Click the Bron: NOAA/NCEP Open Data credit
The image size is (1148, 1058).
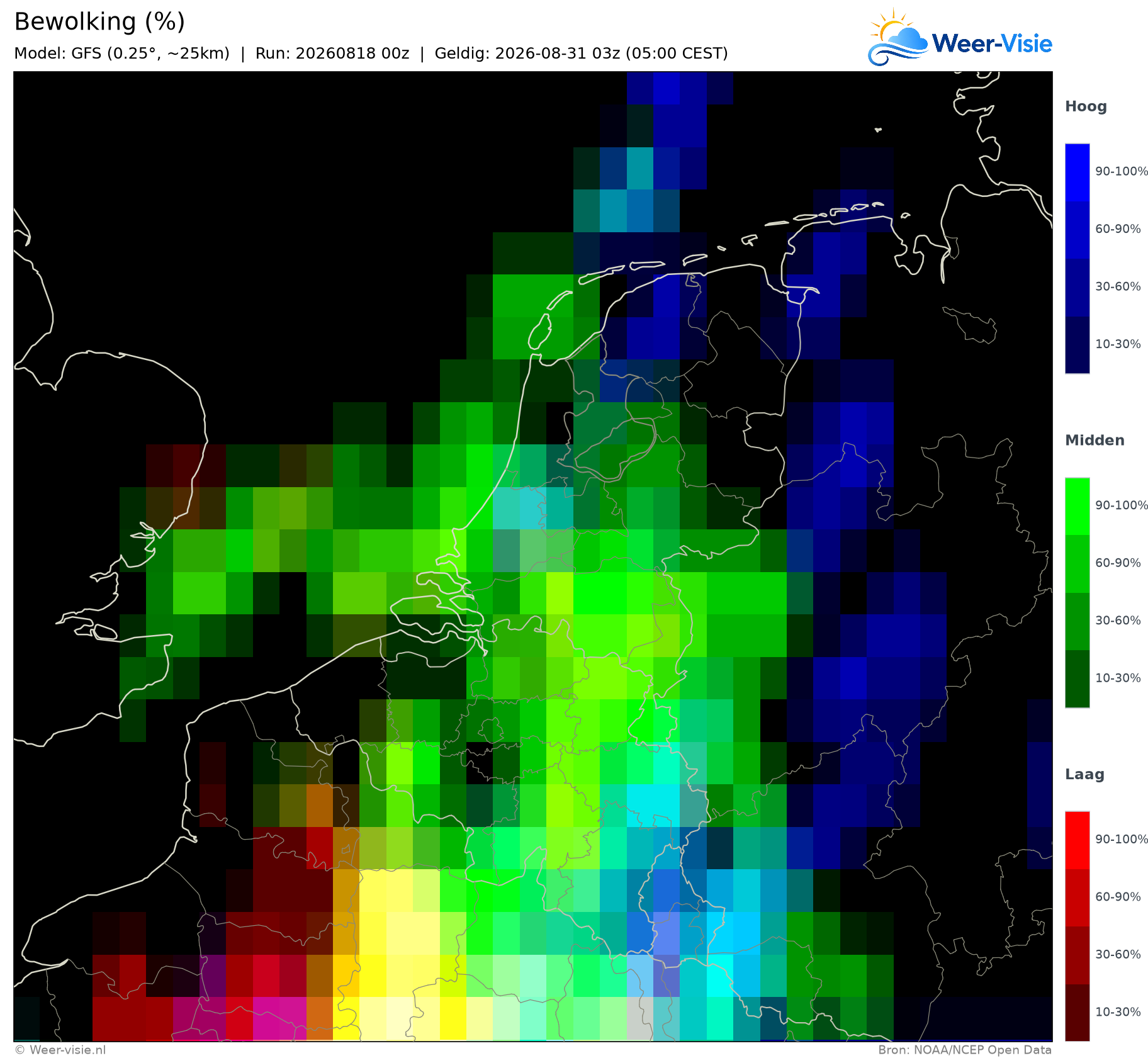pos(965,1050)
